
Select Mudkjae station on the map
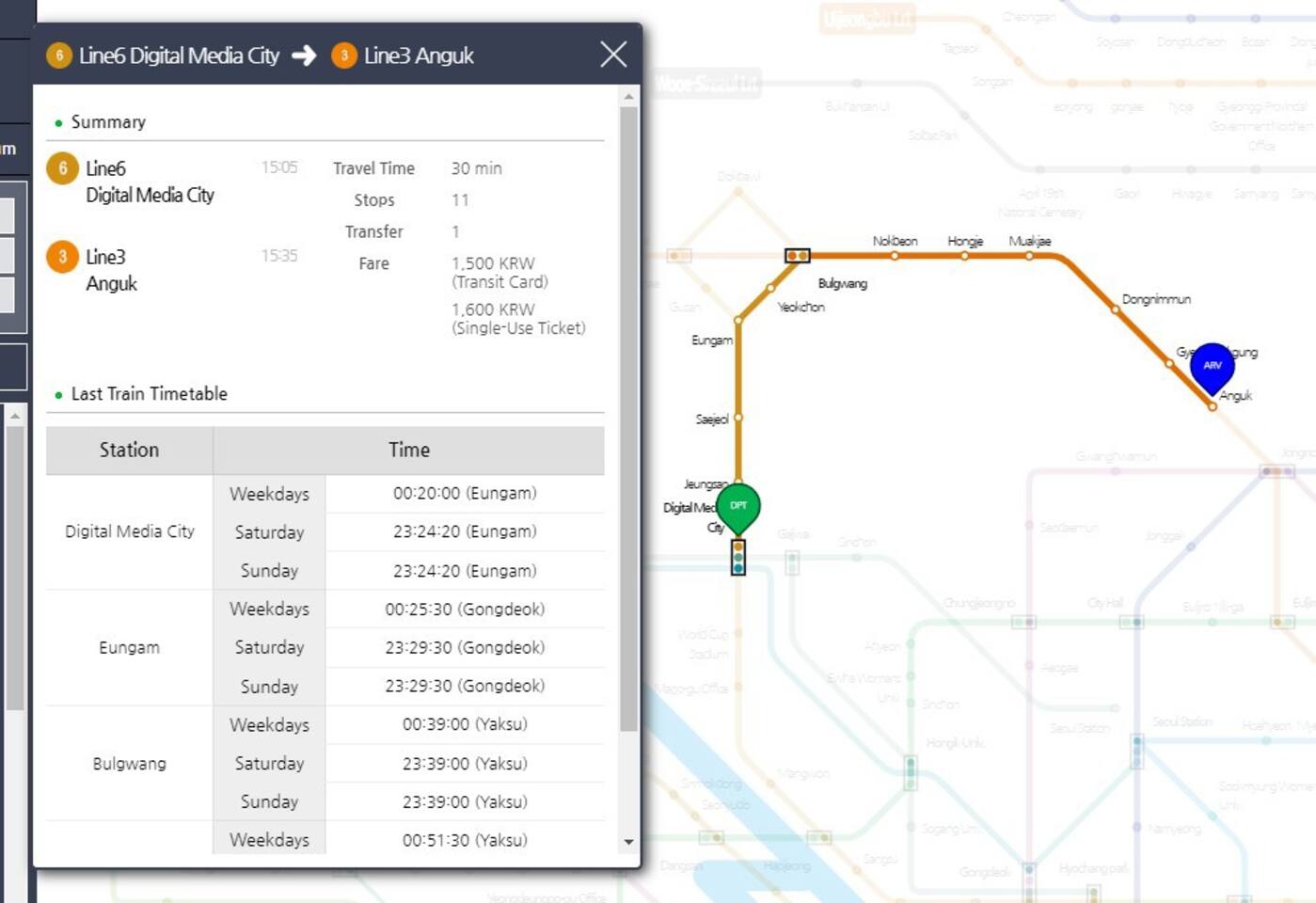pos(1029,255)
